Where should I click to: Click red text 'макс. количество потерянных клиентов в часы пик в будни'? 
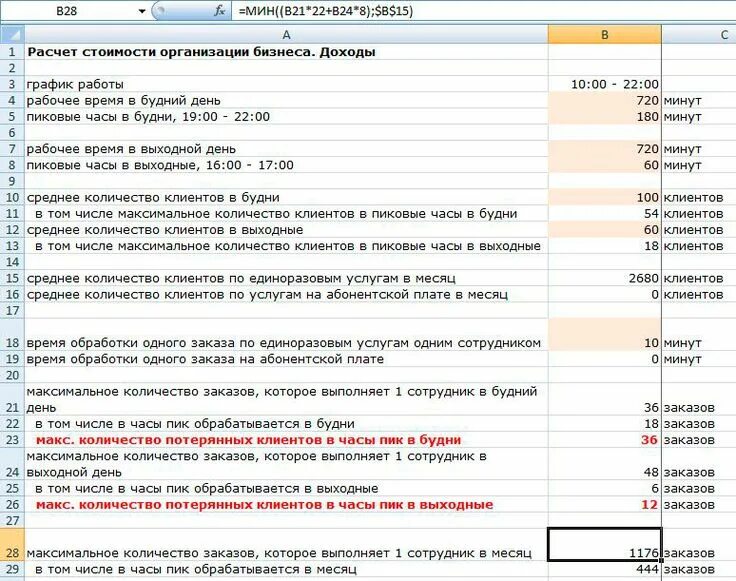[x=248, y=440]
